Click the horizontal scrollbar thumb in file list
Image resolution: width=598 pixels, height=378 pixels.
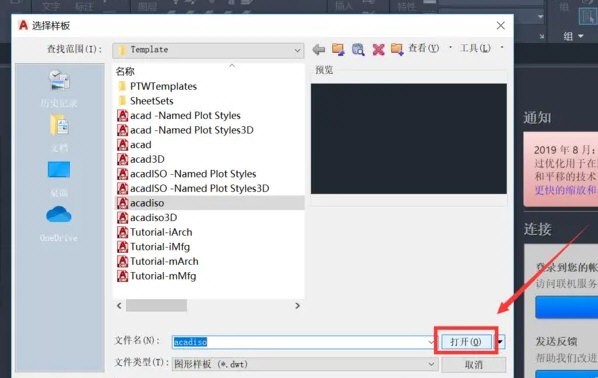[156, 306]
